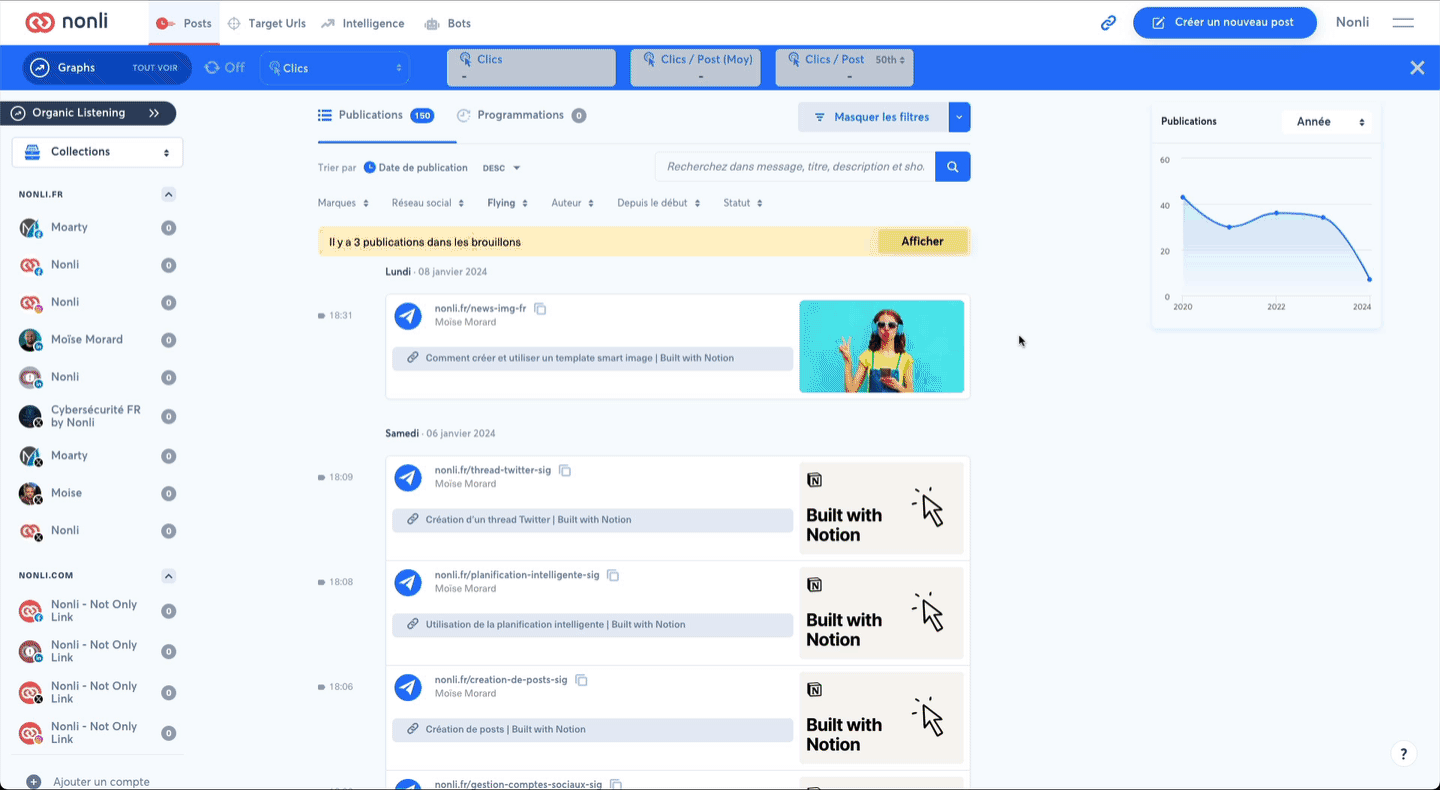
Task: Open the nonli.fr/thread-twitter-sig link text
Action: (493, 470)
